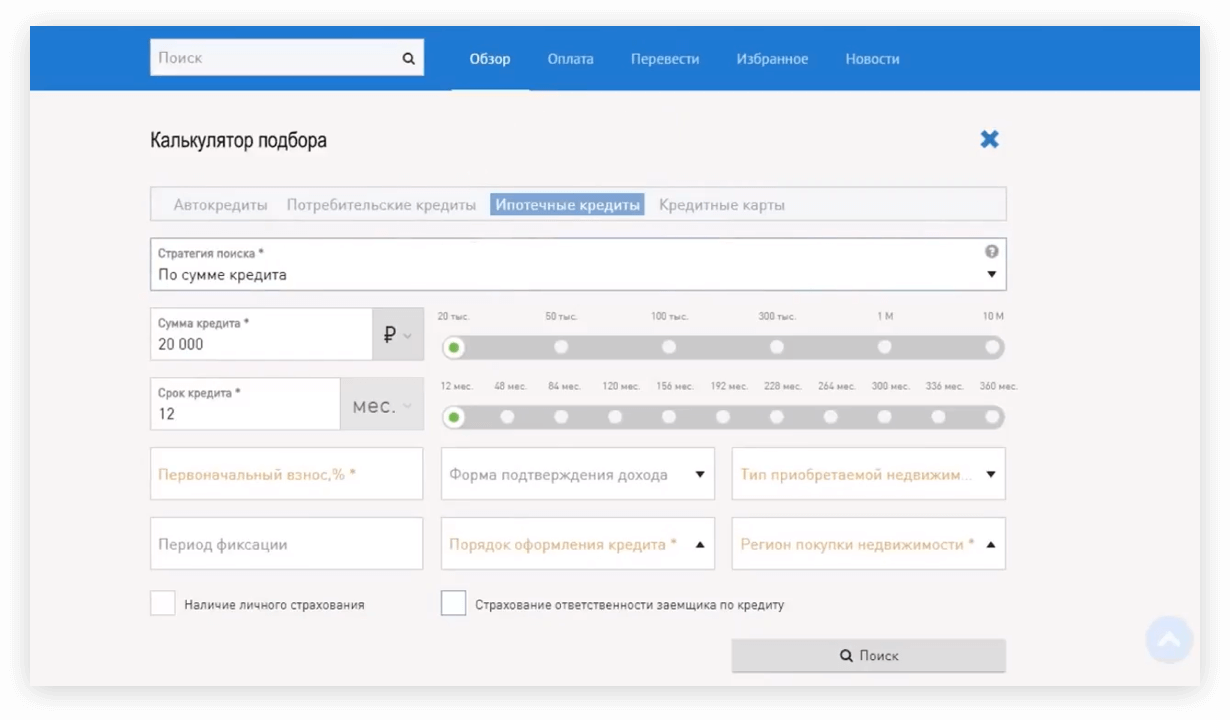Click inside the Период фиксации field
1230x720 pixels.
coord(286,544)
